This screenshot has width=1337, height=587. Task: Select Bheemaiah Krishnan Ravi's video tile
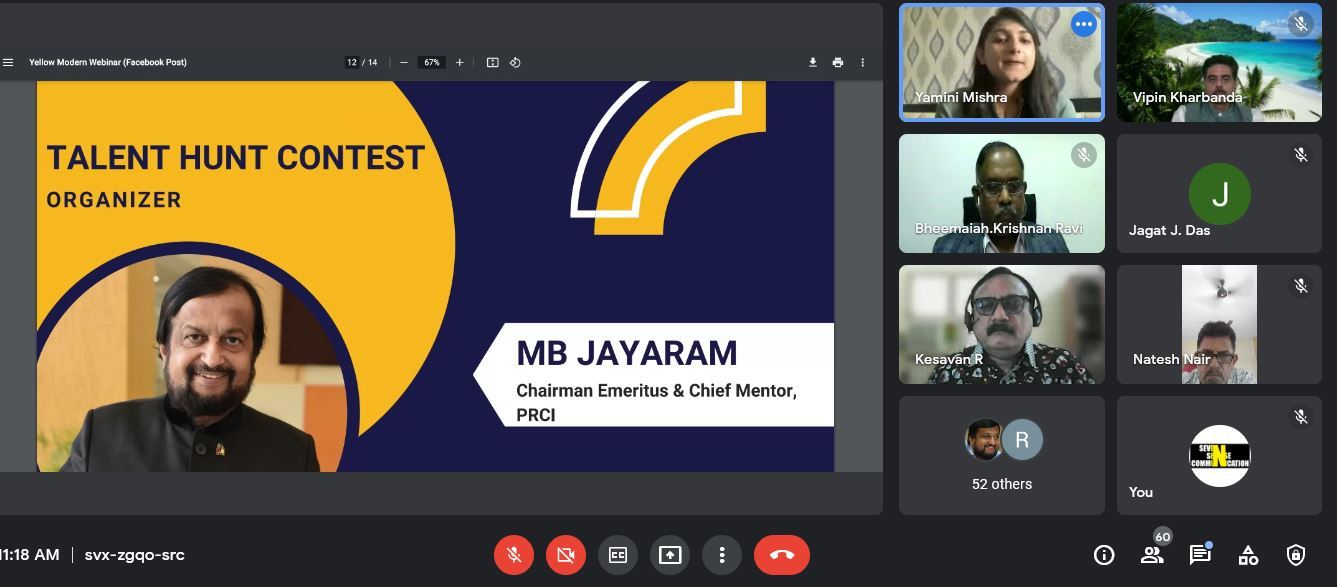click(1002, 193)
